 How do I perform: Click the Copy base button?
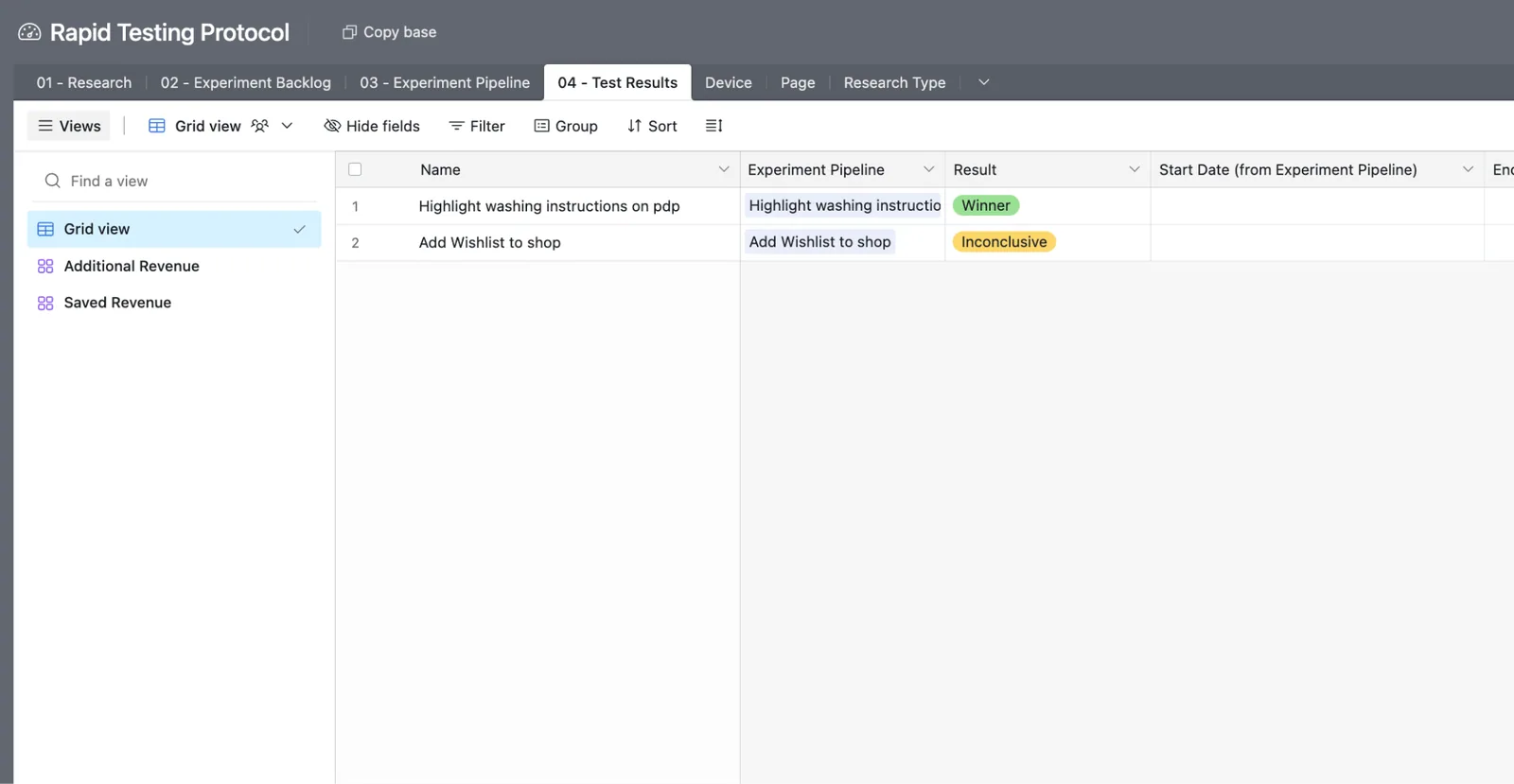pos(389,32)
